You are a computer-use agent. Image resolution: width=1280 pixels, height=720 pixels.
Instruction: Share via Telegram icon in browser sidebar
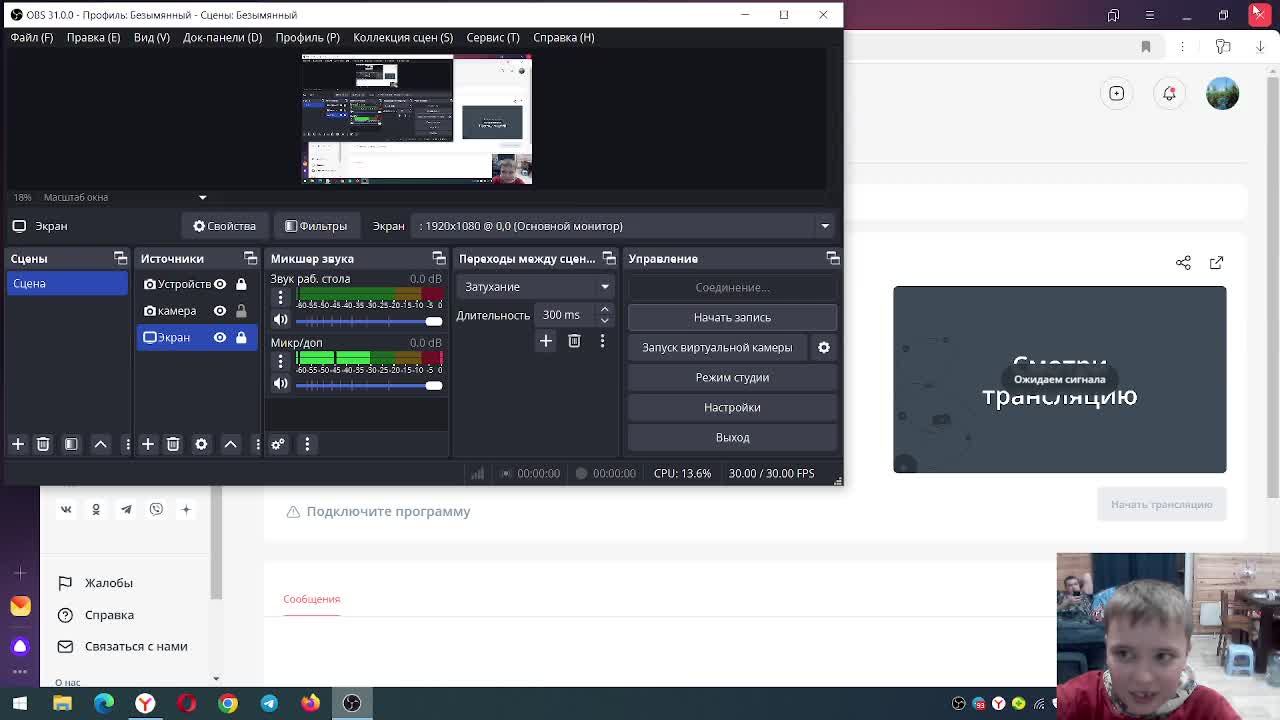126,509
